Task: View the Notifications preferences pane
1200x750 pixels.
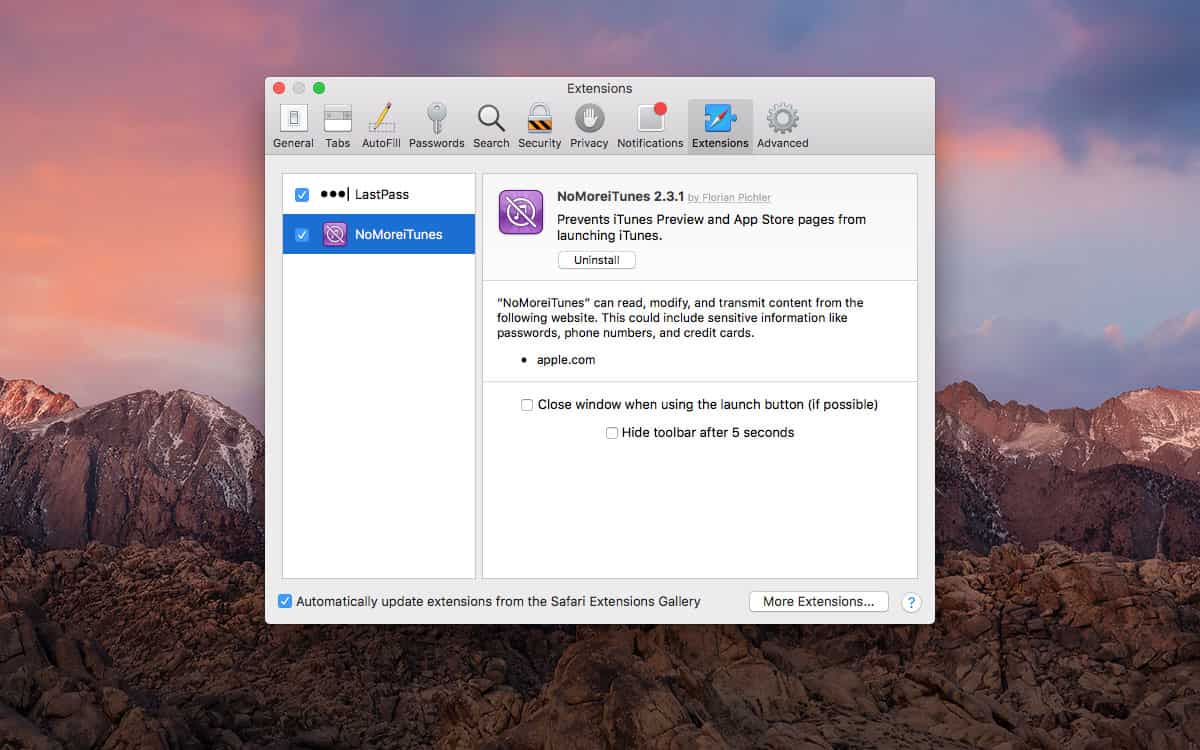Action: click(x=650, y=126)
